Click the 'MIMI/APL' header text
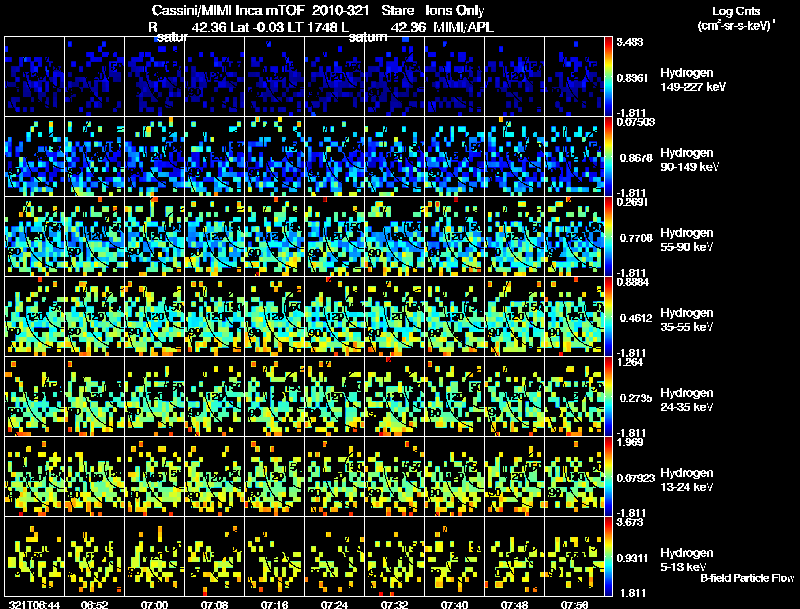The width and height of the screenshot is (800, 609). (463, 27)
